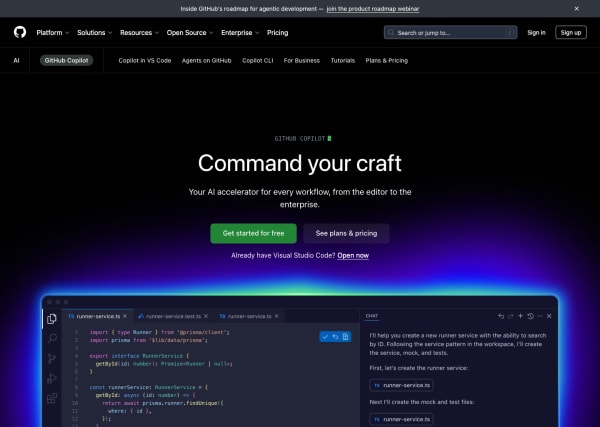Screen dimensions: 600x427
Task: Select the AI section label
Action: point(16,60)
